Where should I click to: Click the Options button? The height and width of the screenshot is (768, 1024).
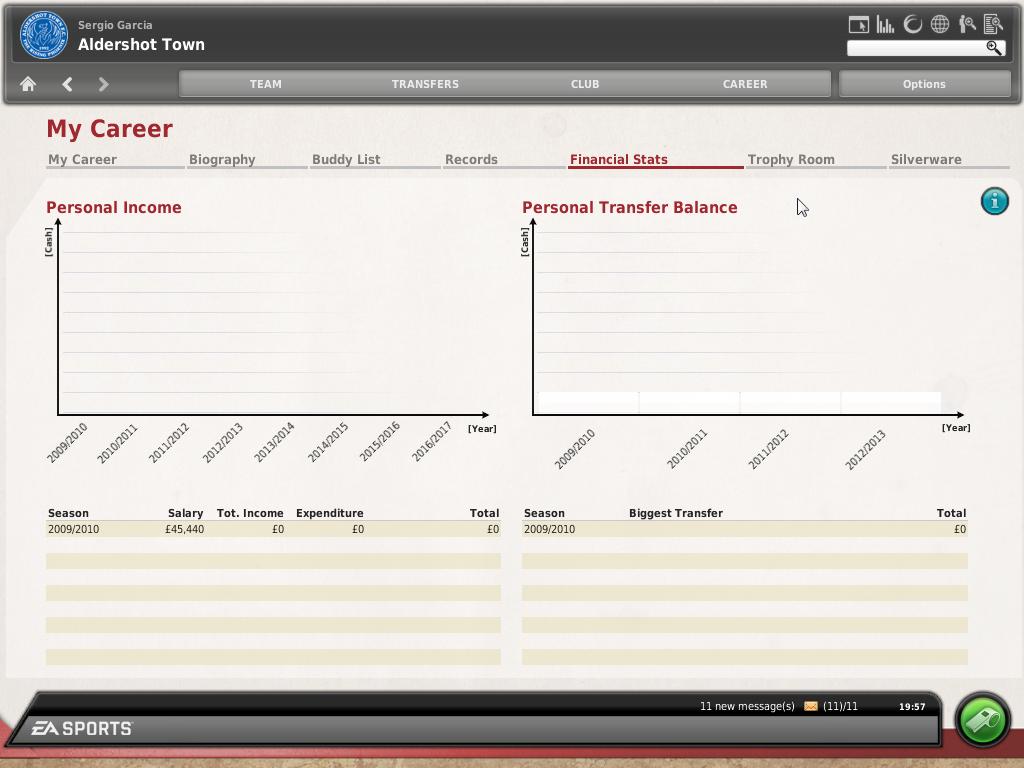coord(924,84)
